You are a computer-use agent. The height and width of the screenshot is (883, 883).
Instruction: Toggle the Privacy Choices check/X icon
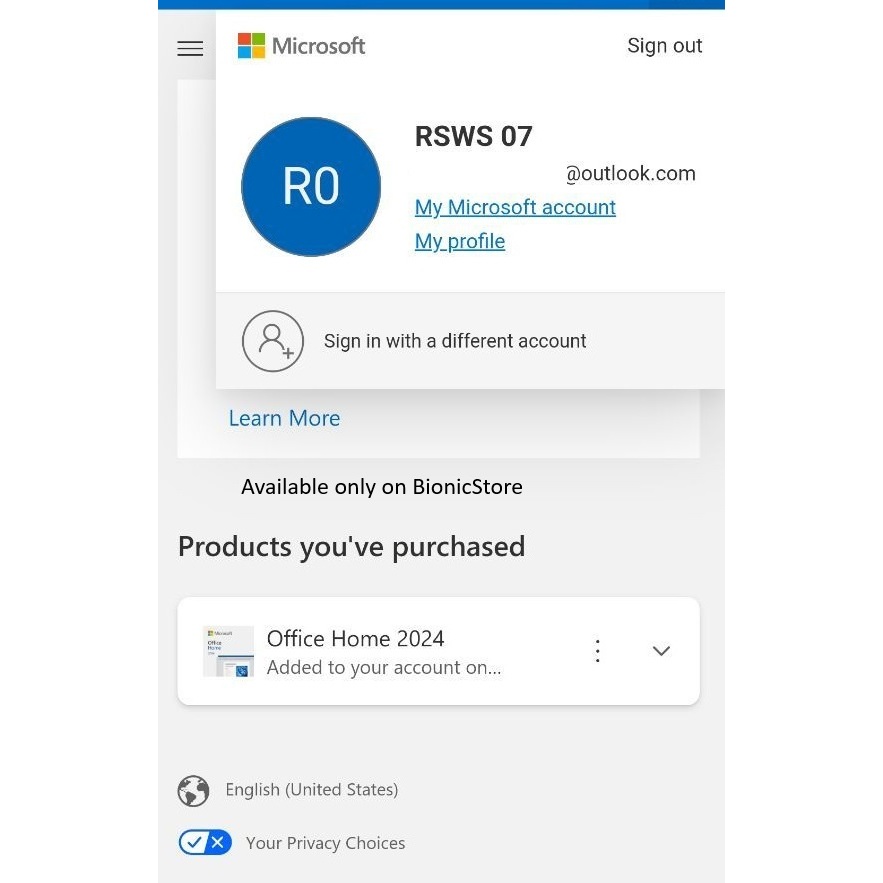click(x=205, y=843)
